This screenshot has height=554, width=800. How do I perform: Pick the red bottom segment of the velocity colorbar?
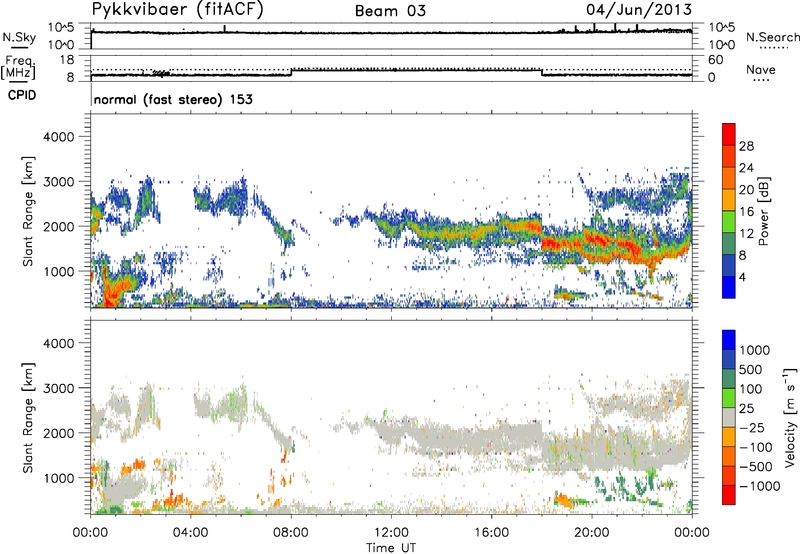[729, 495]
